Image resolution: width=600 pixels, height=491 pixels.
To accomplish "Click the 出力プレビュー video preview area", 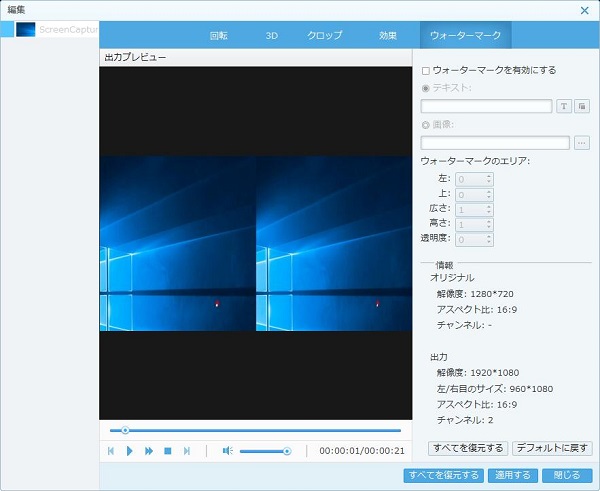I will coord(256,243).
